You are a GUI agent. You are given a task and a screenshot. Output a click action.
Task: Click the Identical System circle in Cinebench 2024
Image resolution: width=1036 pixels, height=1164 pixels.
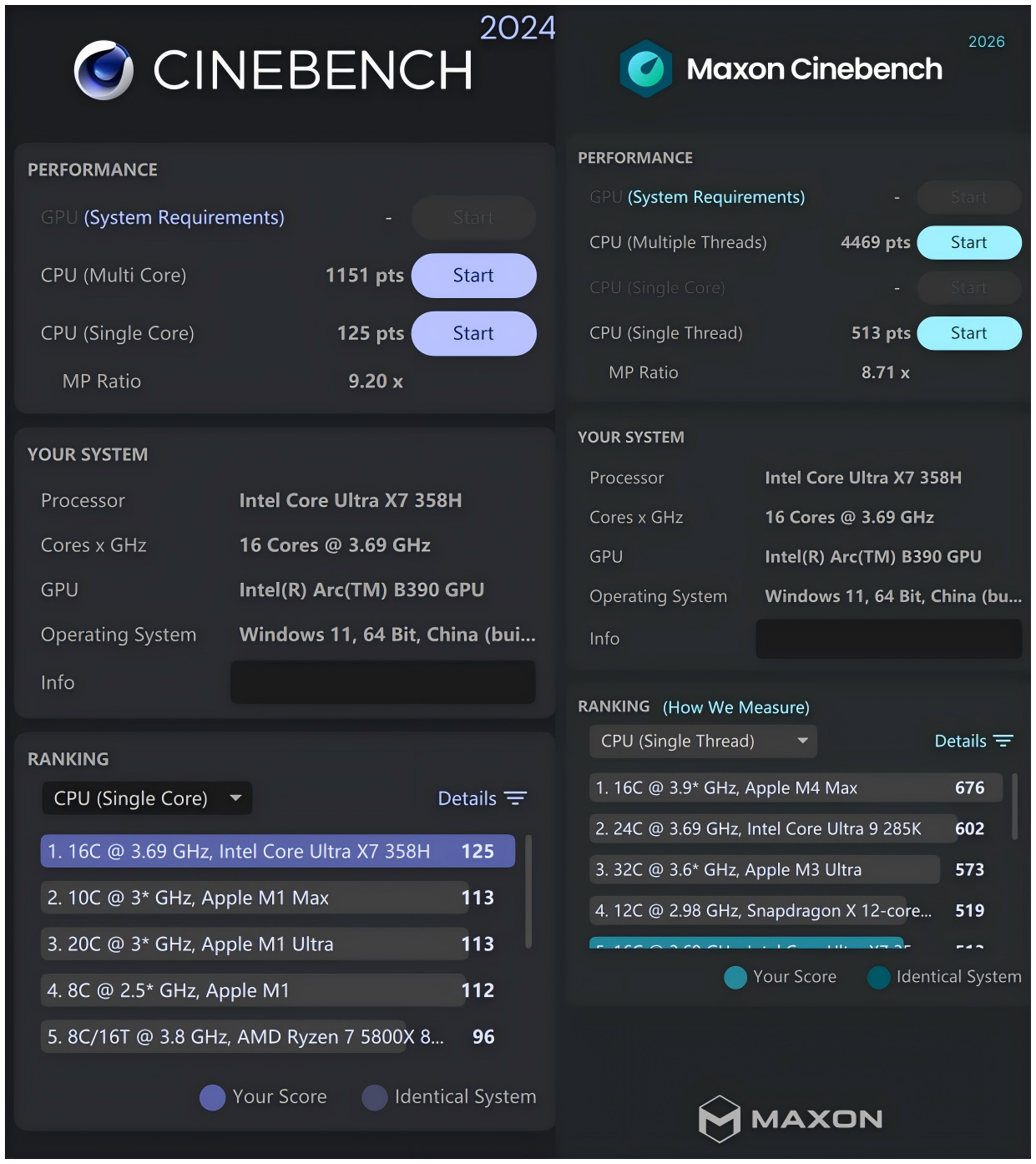coord(375,1097)
